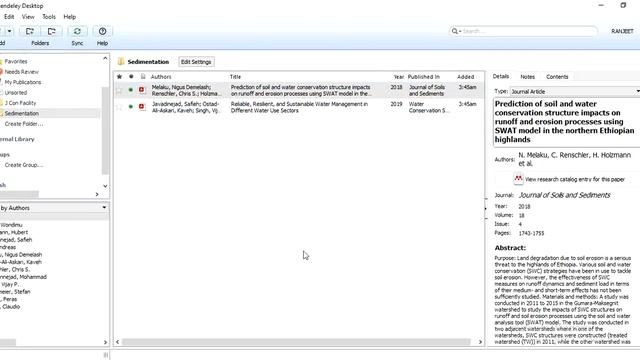This screenshot has height=360, width=640.
Task: Filter by author Chris S.
Action: (x=15, y=269)
